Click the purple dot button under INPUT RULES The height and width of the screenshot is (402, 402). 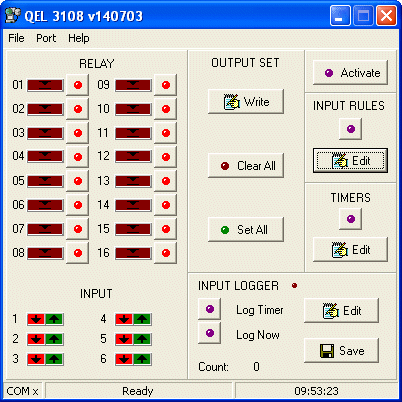click(351, 129)
